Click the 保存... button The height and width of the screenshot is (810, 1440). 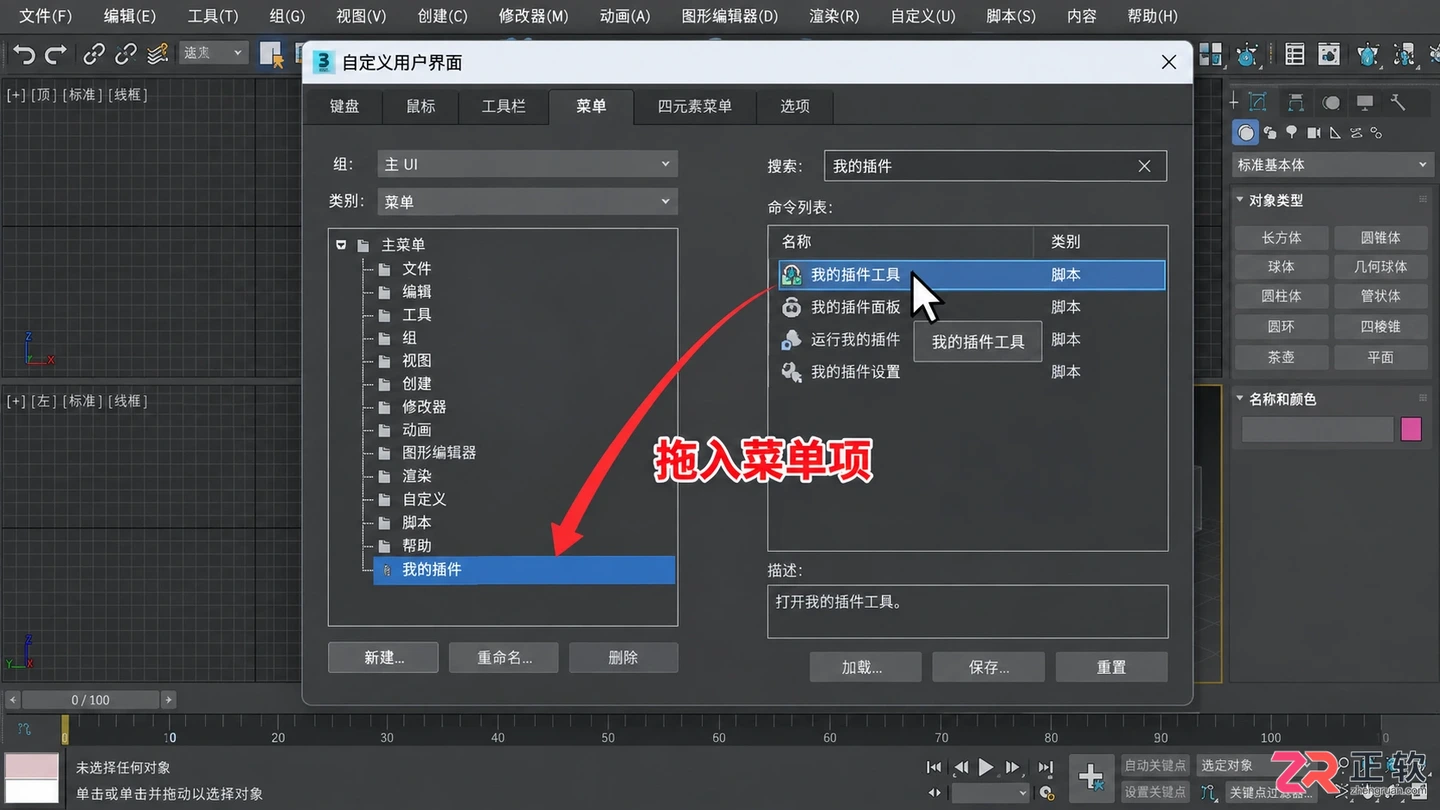point(988,667)
